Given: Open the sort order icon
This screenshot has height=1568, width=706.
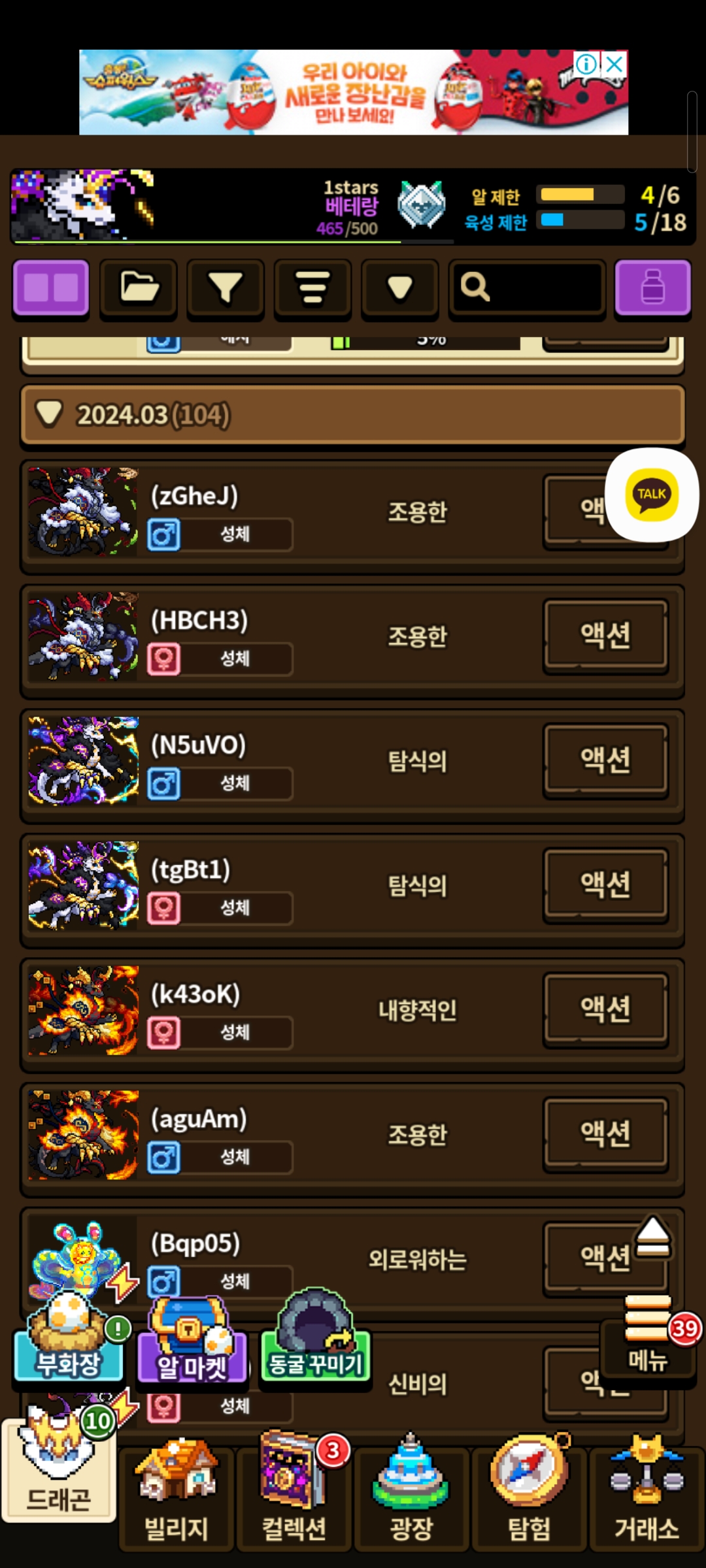Looking at the screenshot, I should tap(312, 287).
